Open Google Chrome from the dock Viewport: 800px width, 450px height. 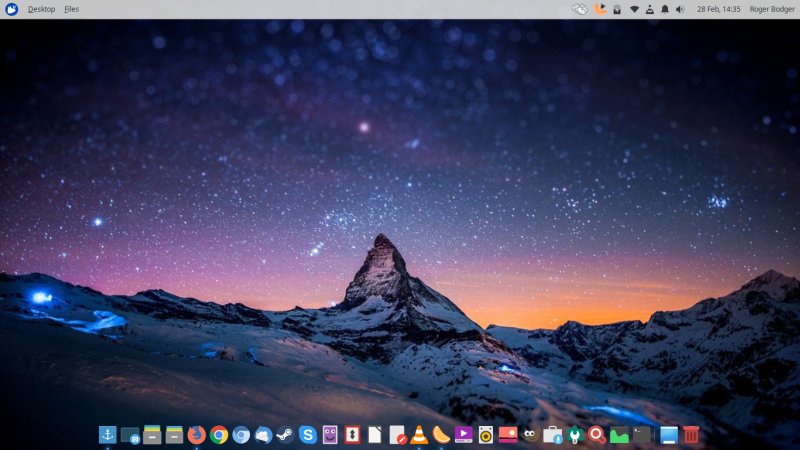219,435
